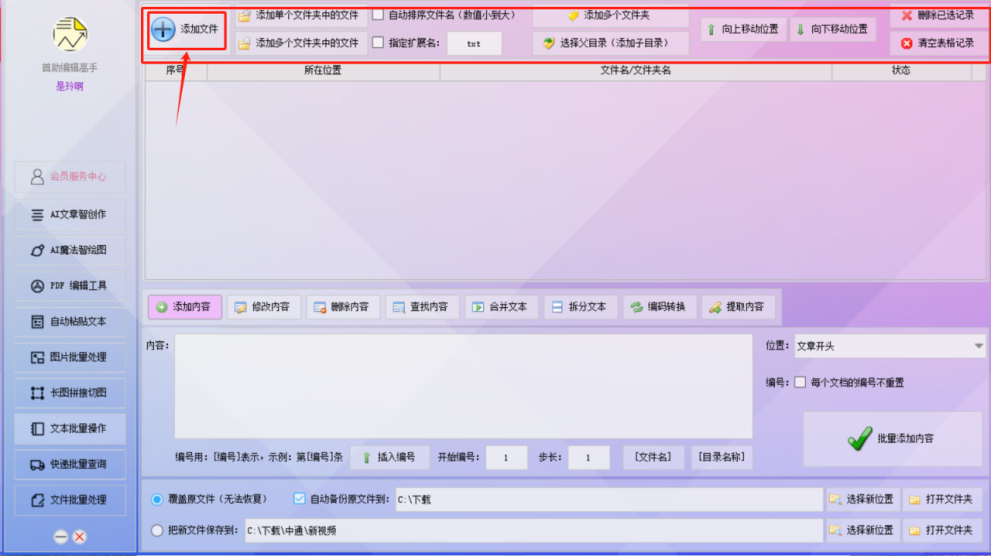992x557 pixels.
Task: Click save path field C:\下载\中通\新视频
Action: 533,530
